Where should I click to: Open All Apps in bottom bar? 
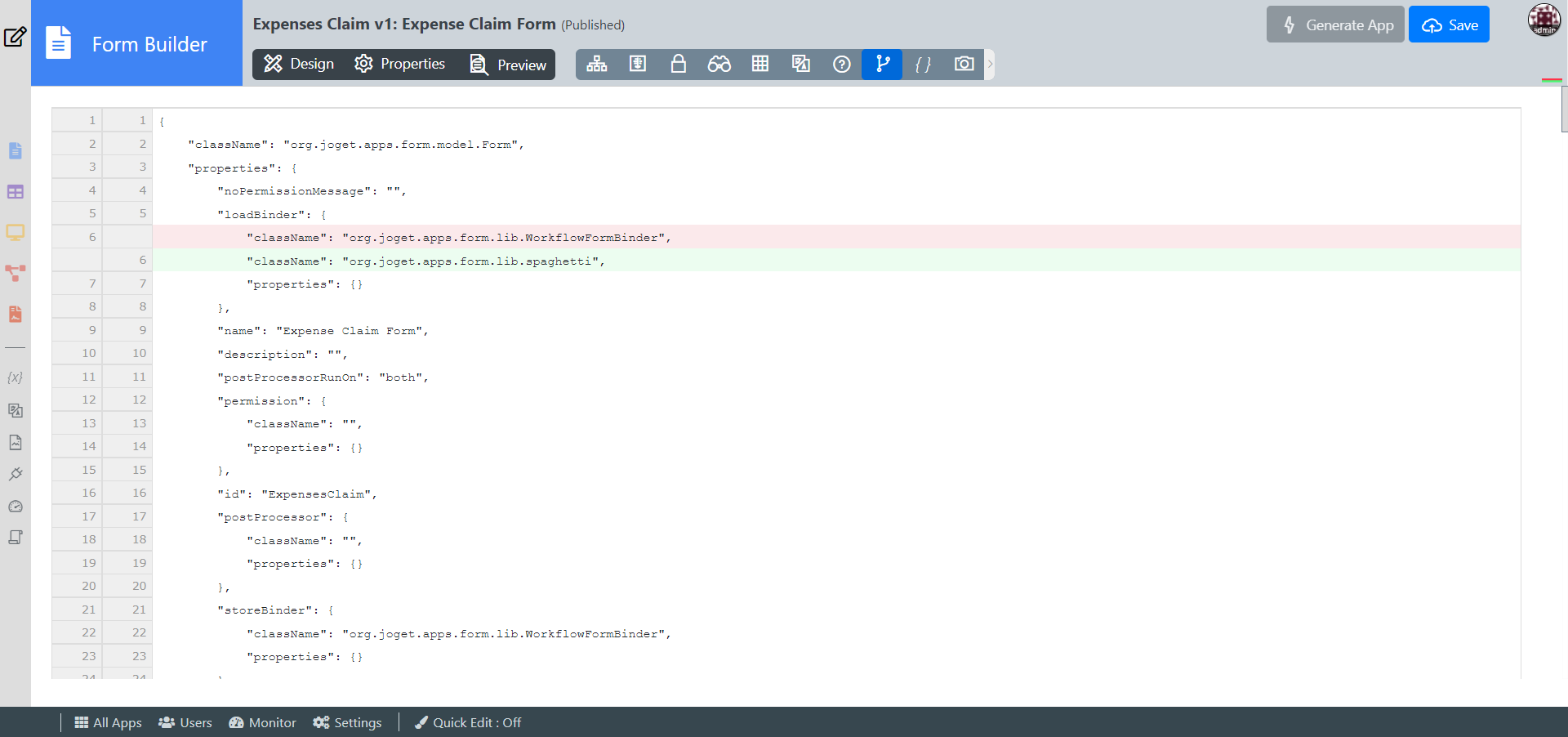108,722
